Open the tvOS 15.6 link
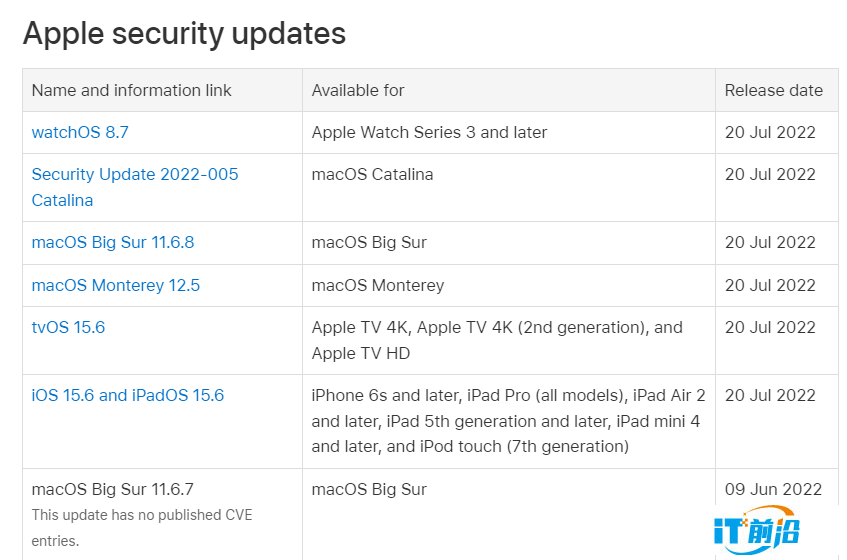Image resolution: width=847 pixels, height=560 pixels. point(68,327)
